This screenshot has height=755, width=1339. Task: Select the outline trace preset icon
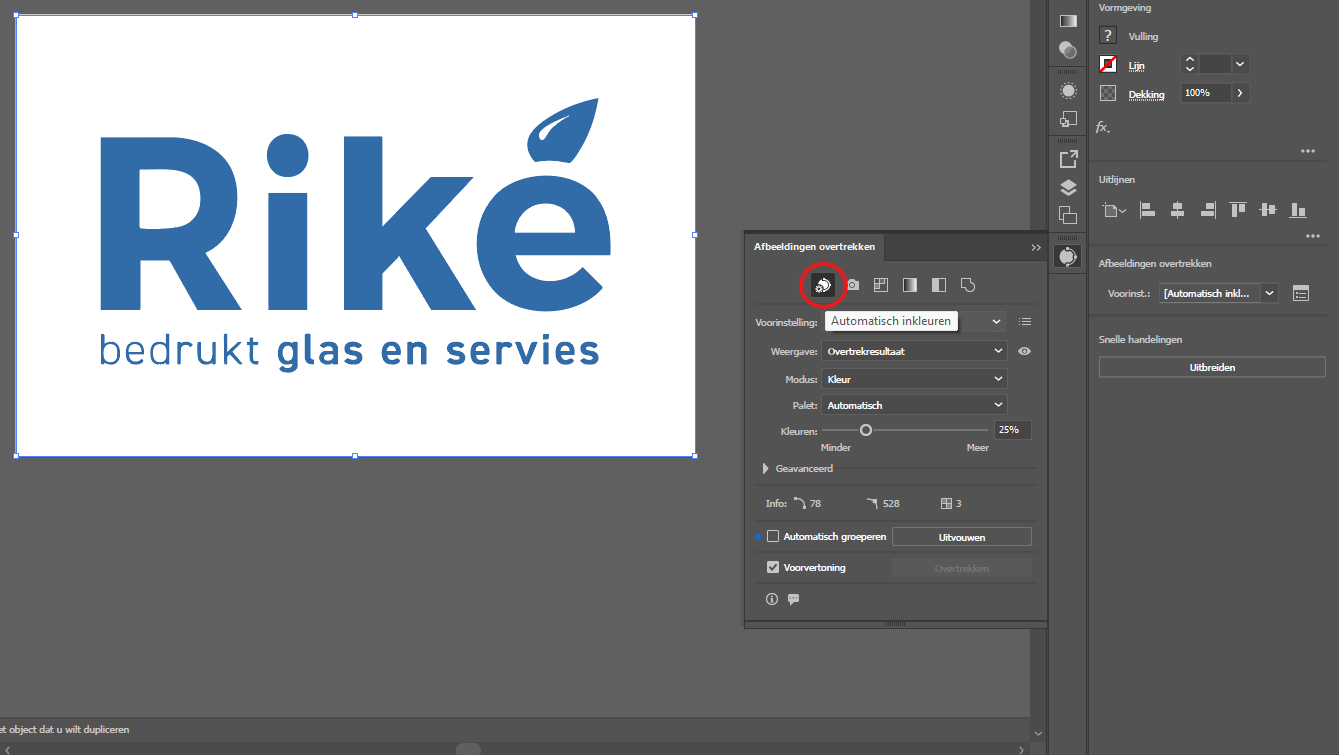(x=967, y=285)
